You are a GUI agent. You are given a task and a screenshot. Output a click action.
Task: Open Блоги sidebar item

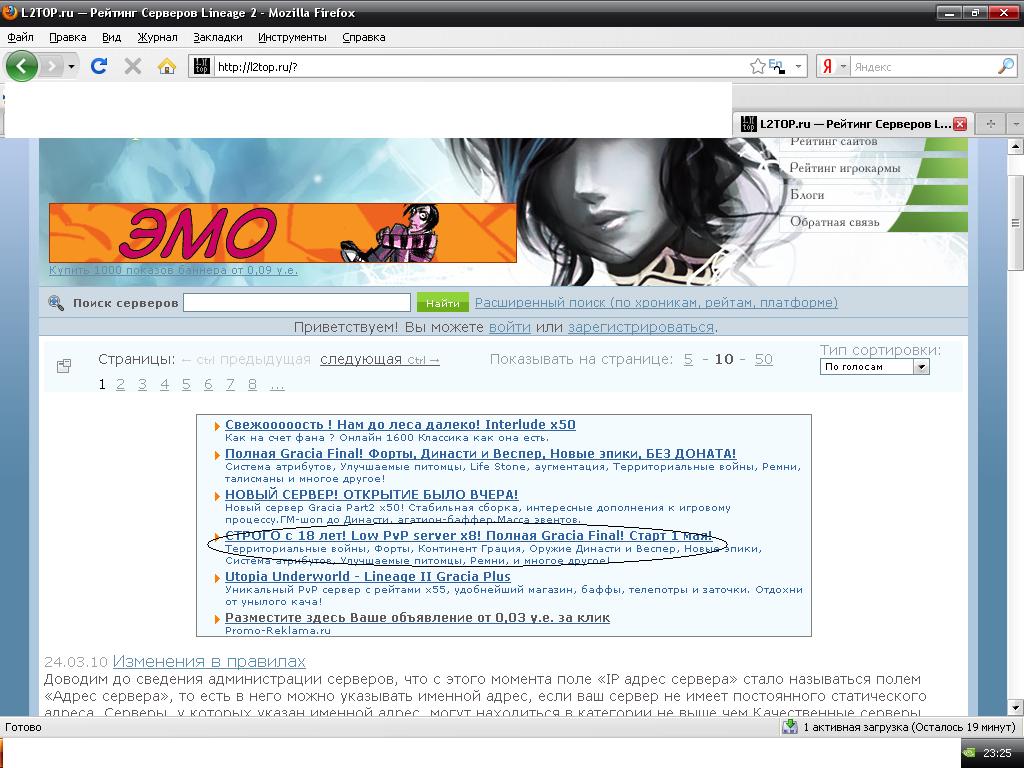point(807,195)
